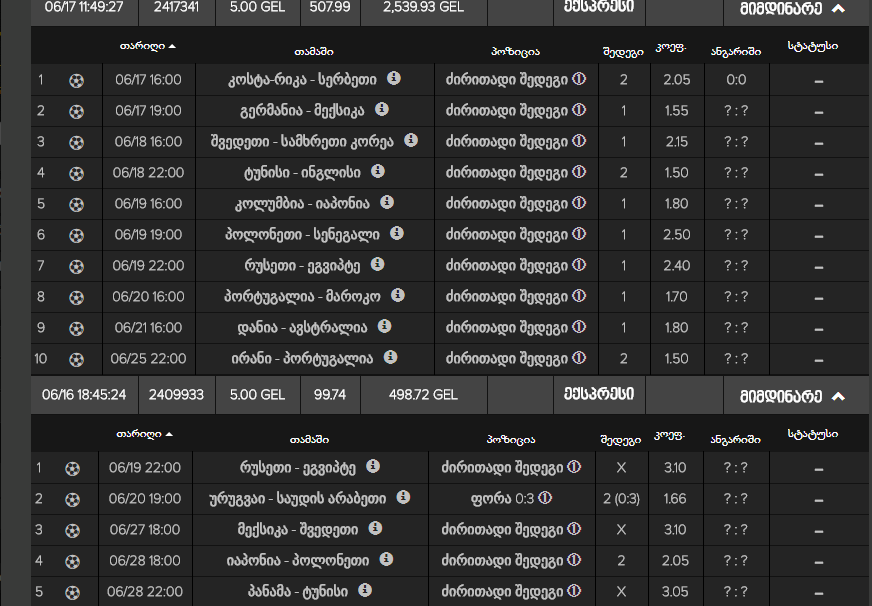The height and width of the screenshot is (606, 872).
Task: Sort second ticket table by თარიღი
Action: point(144,434)
